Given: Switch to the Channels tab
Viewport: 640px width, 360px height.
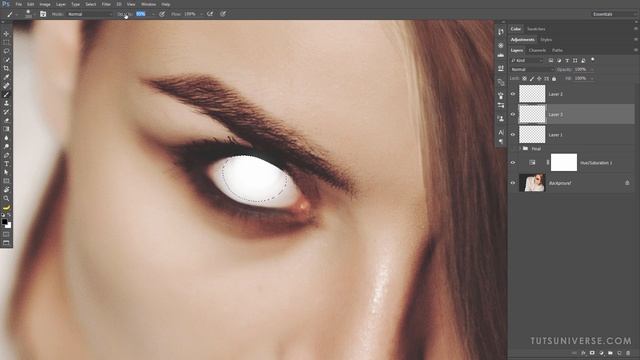Looking at the screenshot, I should pyautogui.click(x=537, y=50).
